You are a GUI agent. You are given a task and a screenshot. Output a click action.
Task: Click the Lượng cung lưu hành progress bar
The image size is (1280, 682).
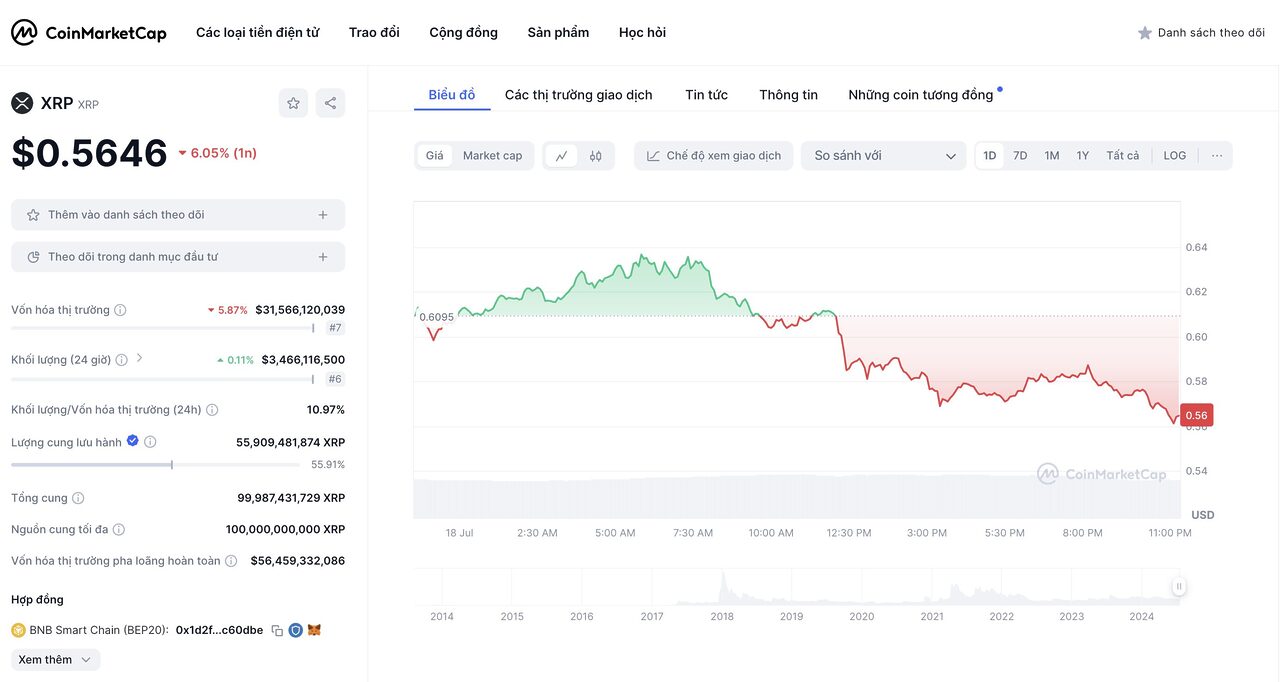155,465
